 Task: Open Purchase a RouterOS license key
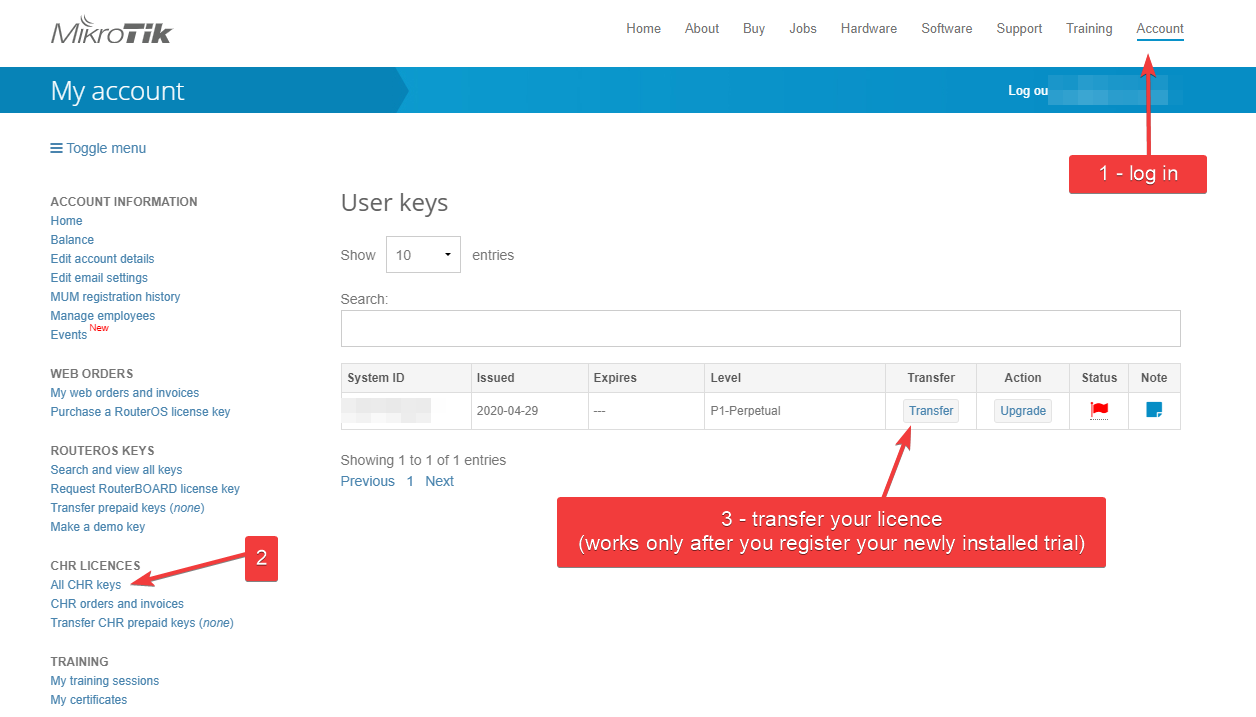(x=140, y=412)
